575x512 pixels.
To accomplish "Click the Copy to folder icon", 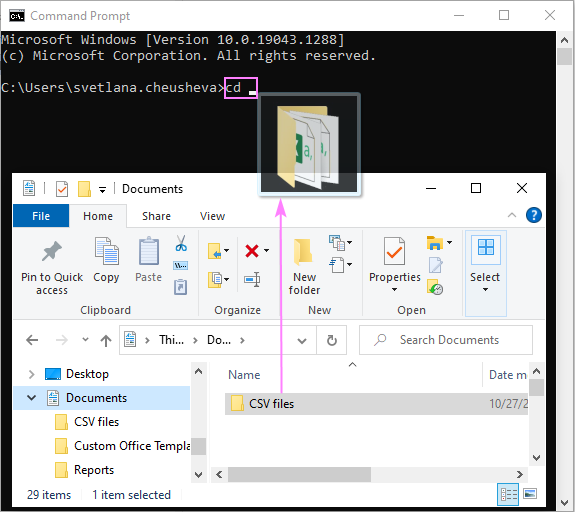I will point(215,280).
